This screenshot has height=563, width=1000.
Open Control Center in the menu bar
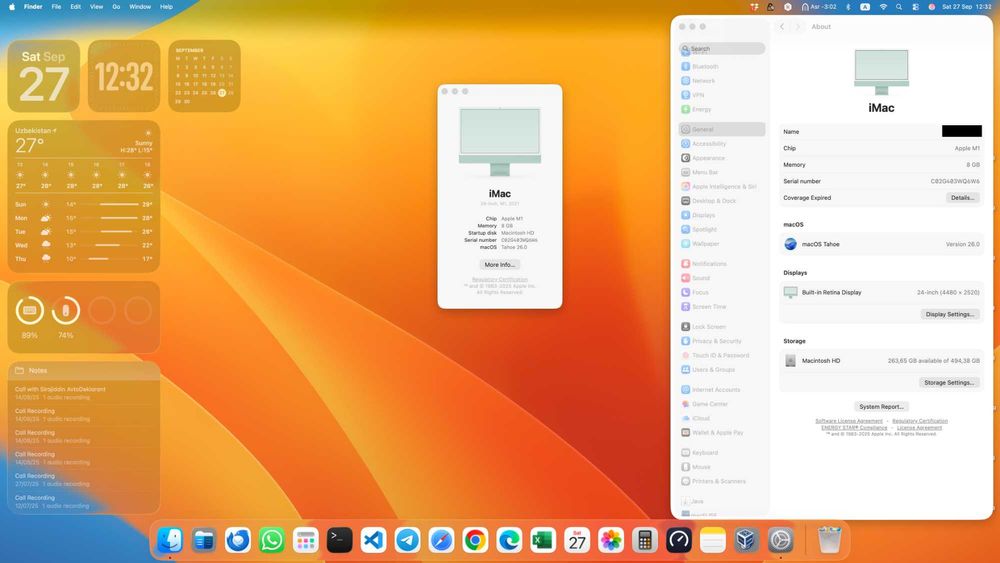tap(915, 6)
